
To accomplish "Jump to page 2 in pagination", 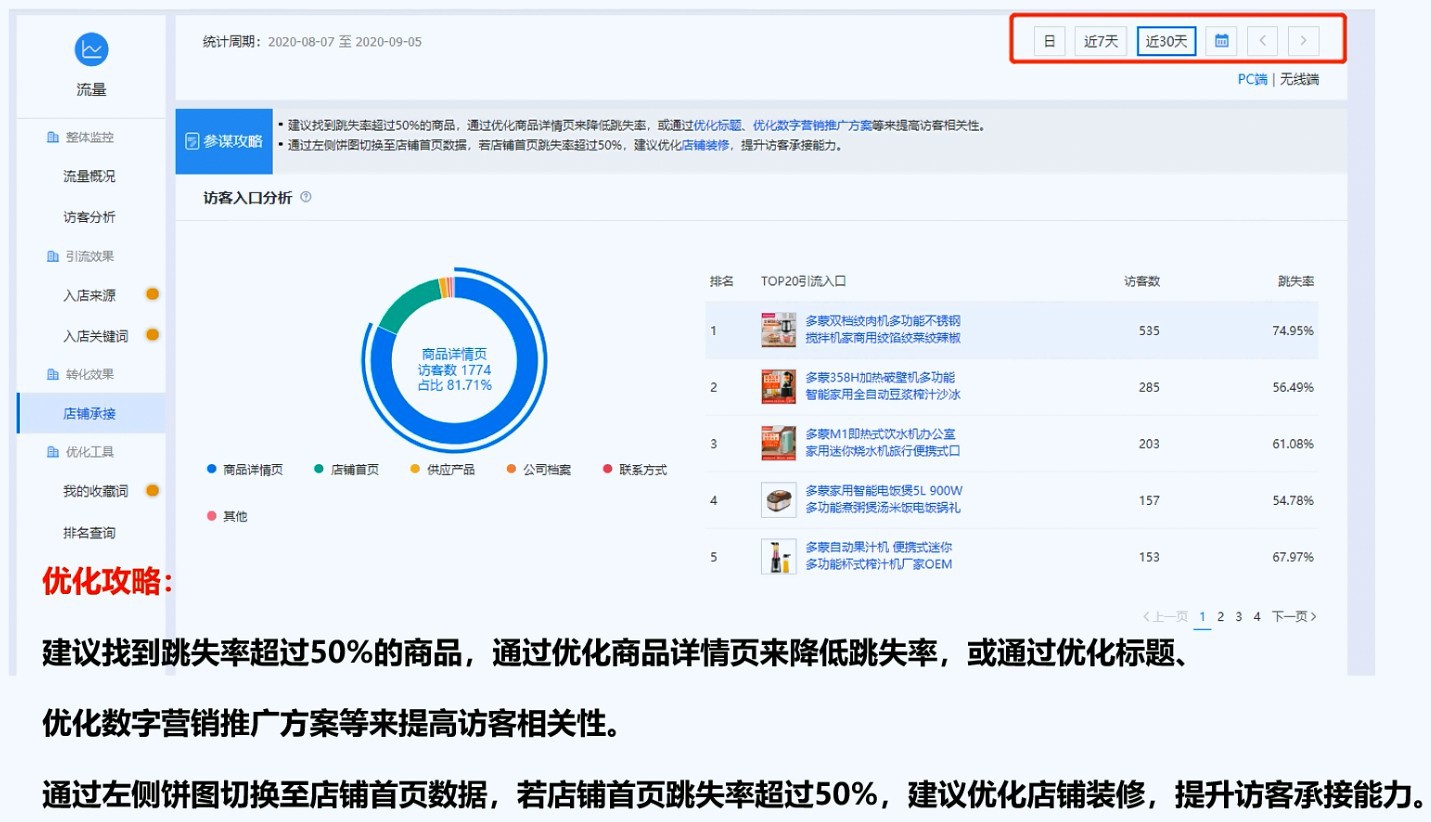I will tap(1221, 617).
